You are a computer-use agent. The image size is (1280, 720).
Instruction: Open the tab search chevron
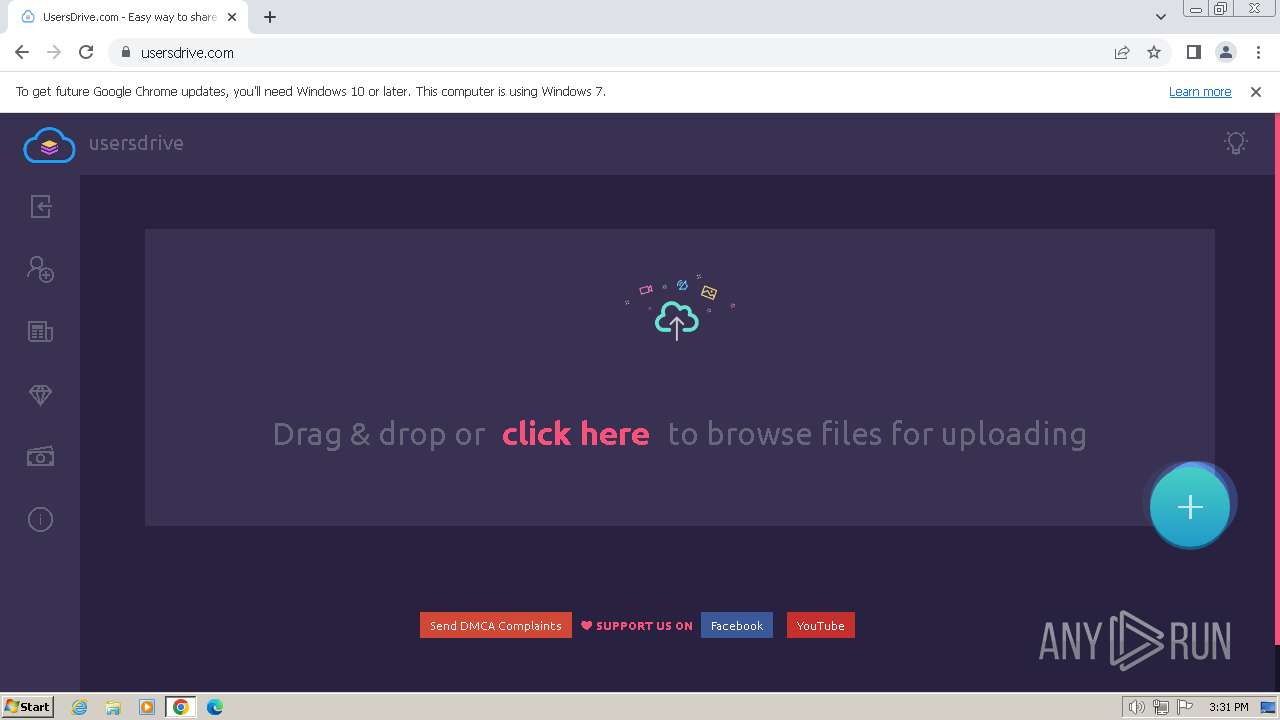[x=1160, y=16]
